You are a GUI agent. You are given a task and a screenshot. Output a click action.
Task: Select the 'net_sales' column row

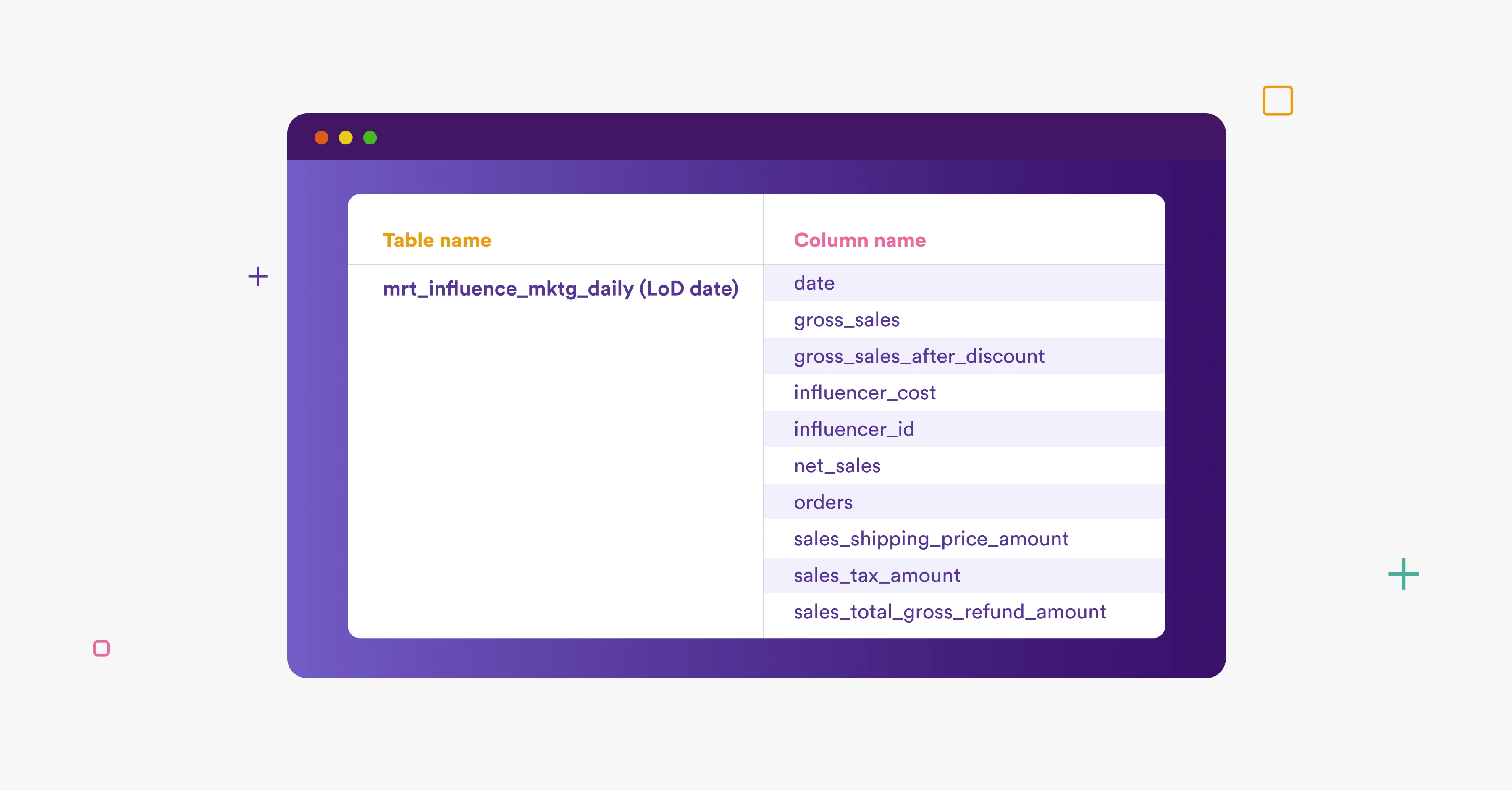(964, 465)
